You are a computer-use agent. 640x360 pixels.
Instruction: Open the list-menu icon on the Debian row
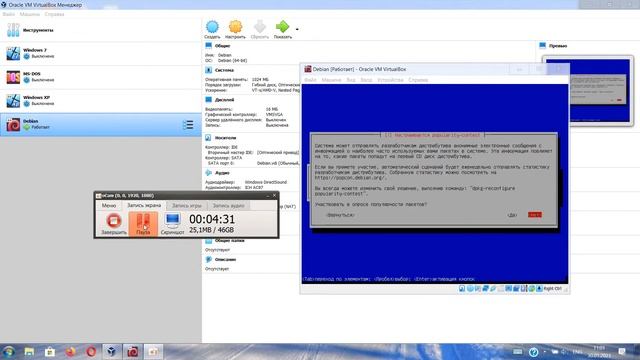pos(188,124)
